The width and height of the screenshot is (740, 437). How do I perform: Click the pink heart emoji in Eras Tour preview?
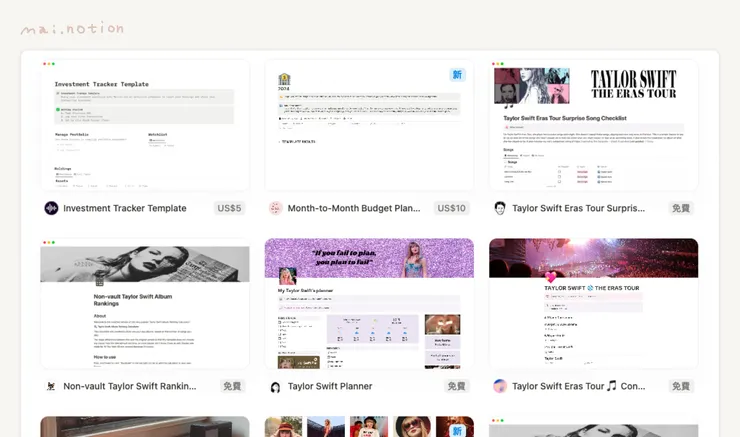pos(550,277)
